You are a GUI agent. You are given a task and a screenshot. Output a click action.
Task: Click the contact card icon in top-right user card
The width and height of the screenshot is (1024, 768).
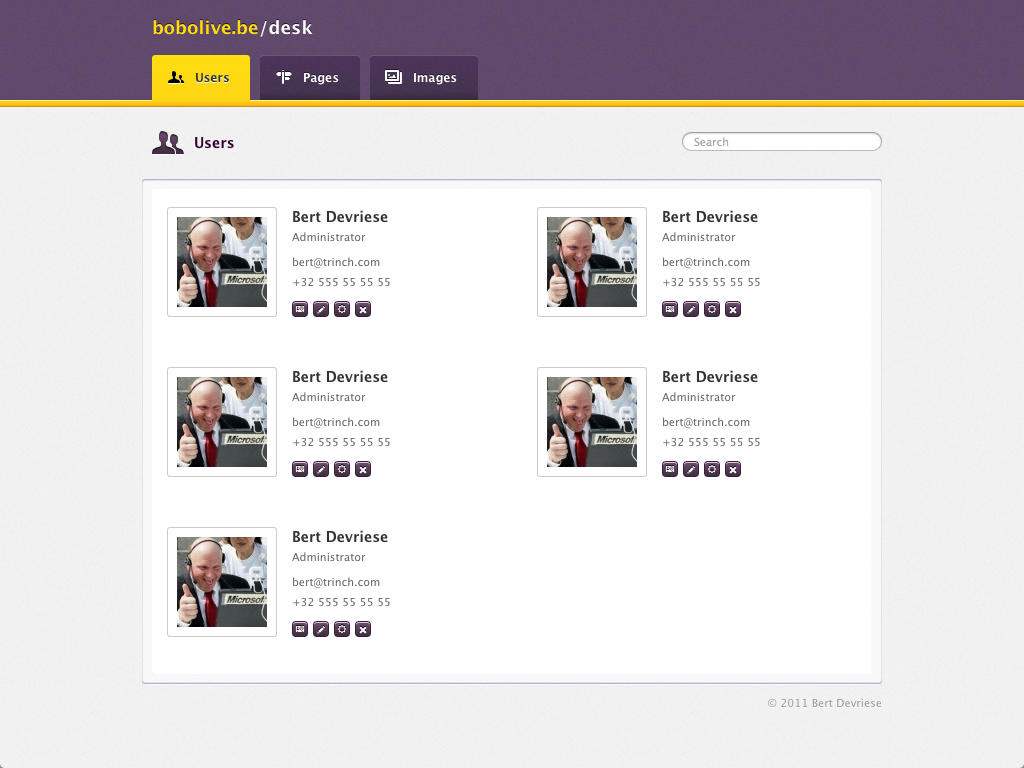(670, 309)
